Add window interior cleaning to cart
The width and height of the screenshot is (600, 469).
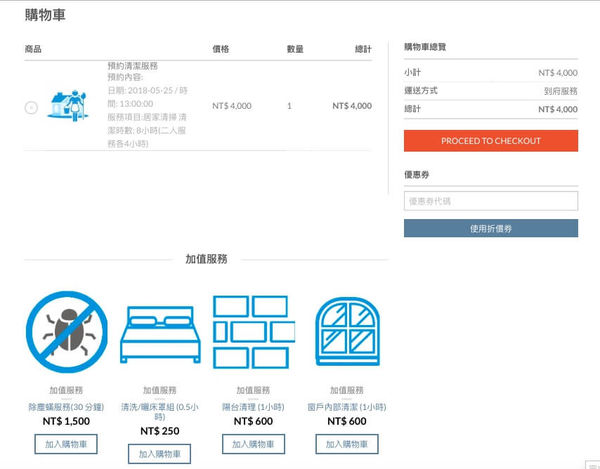click(347, 444)
